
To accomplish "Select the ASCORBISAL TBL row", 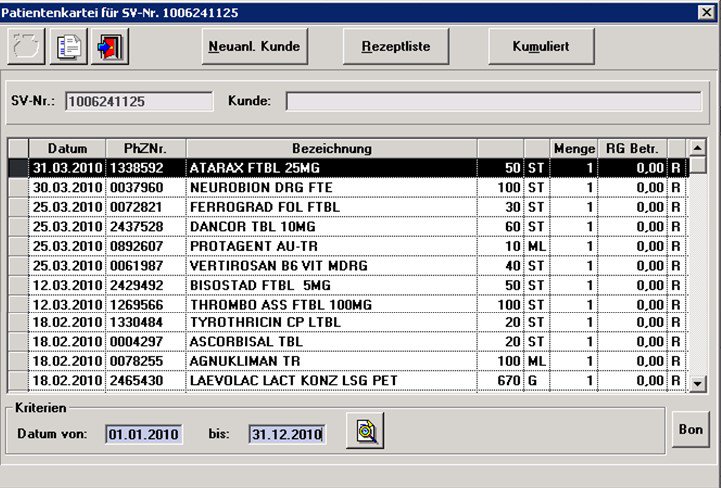I will tap(348, 342).
